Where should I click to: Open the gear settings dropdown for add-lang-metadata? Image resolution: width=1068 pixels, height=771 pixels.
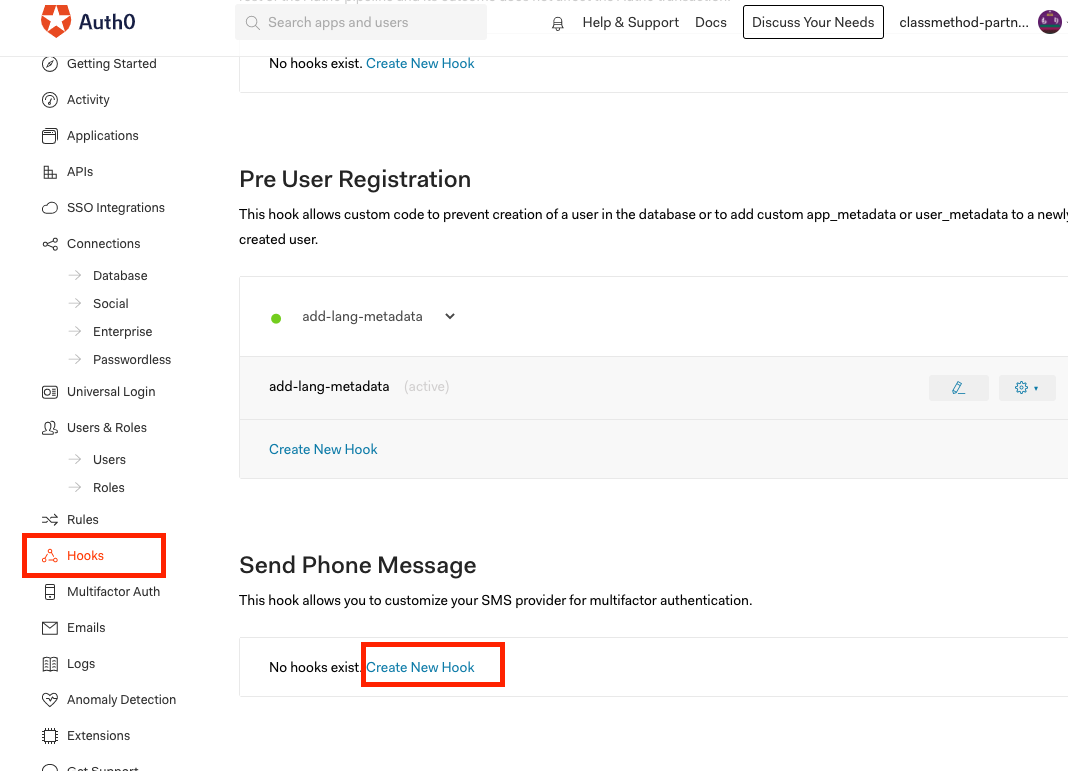pyautogui.click(x=1027, y=388)
